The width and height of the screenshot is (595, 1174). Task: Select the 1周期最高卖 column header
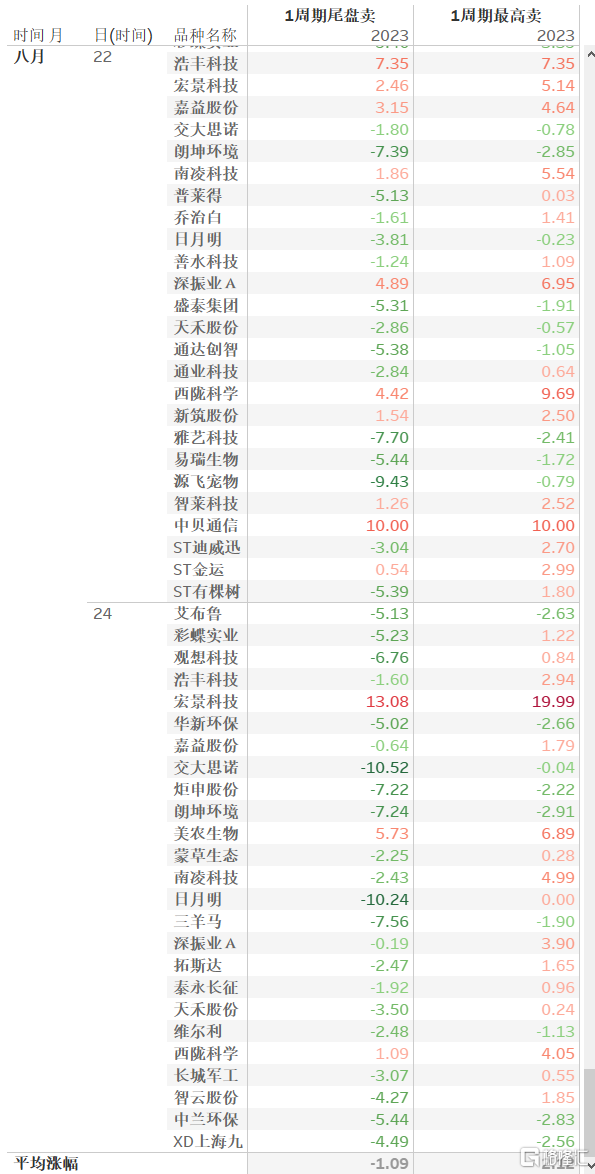click(x=496, y=16)
